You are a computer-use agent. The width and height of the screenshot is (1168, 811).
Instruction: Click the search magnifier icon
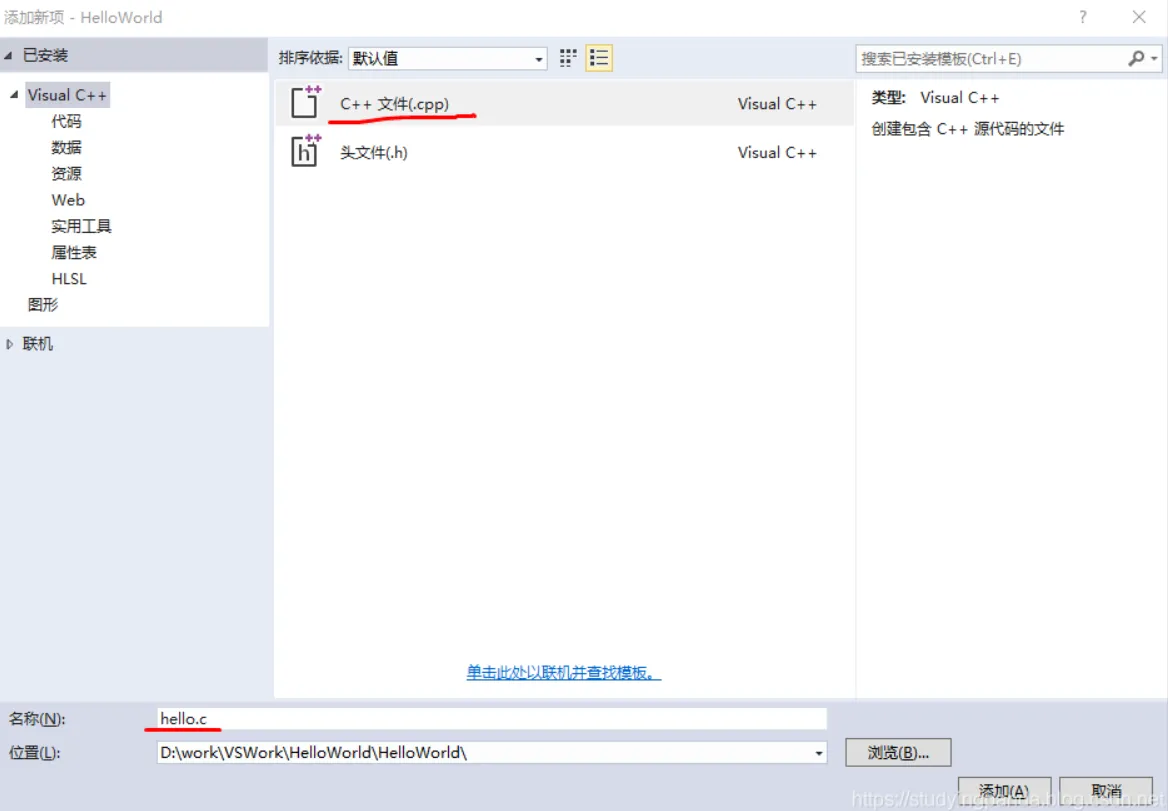coord(1136,58)
